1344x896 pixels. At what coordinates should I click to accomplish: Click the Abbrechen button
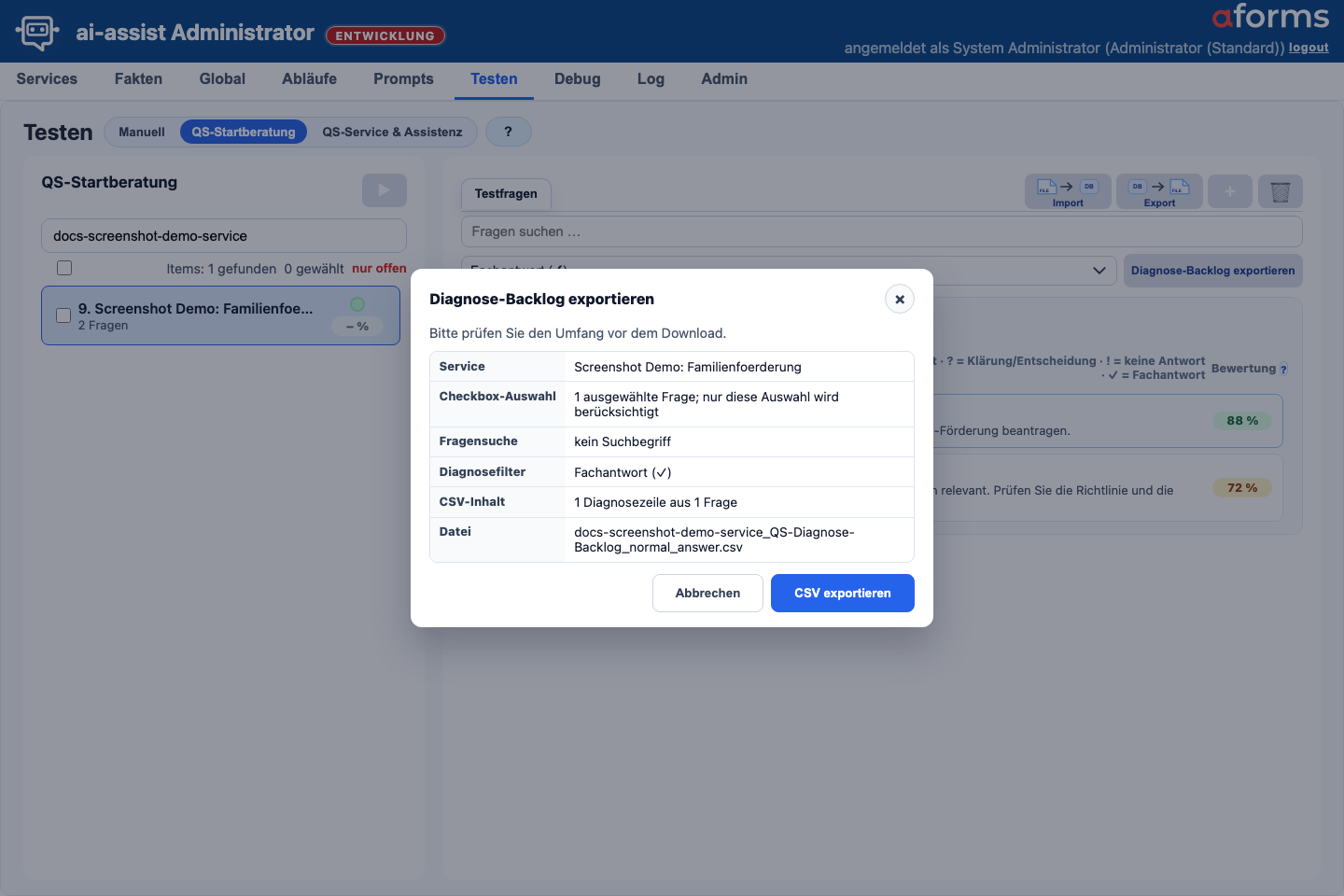tap(707, 593)
